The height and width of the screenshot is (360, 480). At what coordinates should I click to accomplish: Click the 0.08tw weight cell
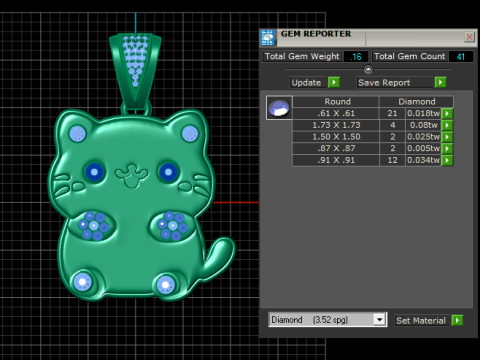point(423,125)
